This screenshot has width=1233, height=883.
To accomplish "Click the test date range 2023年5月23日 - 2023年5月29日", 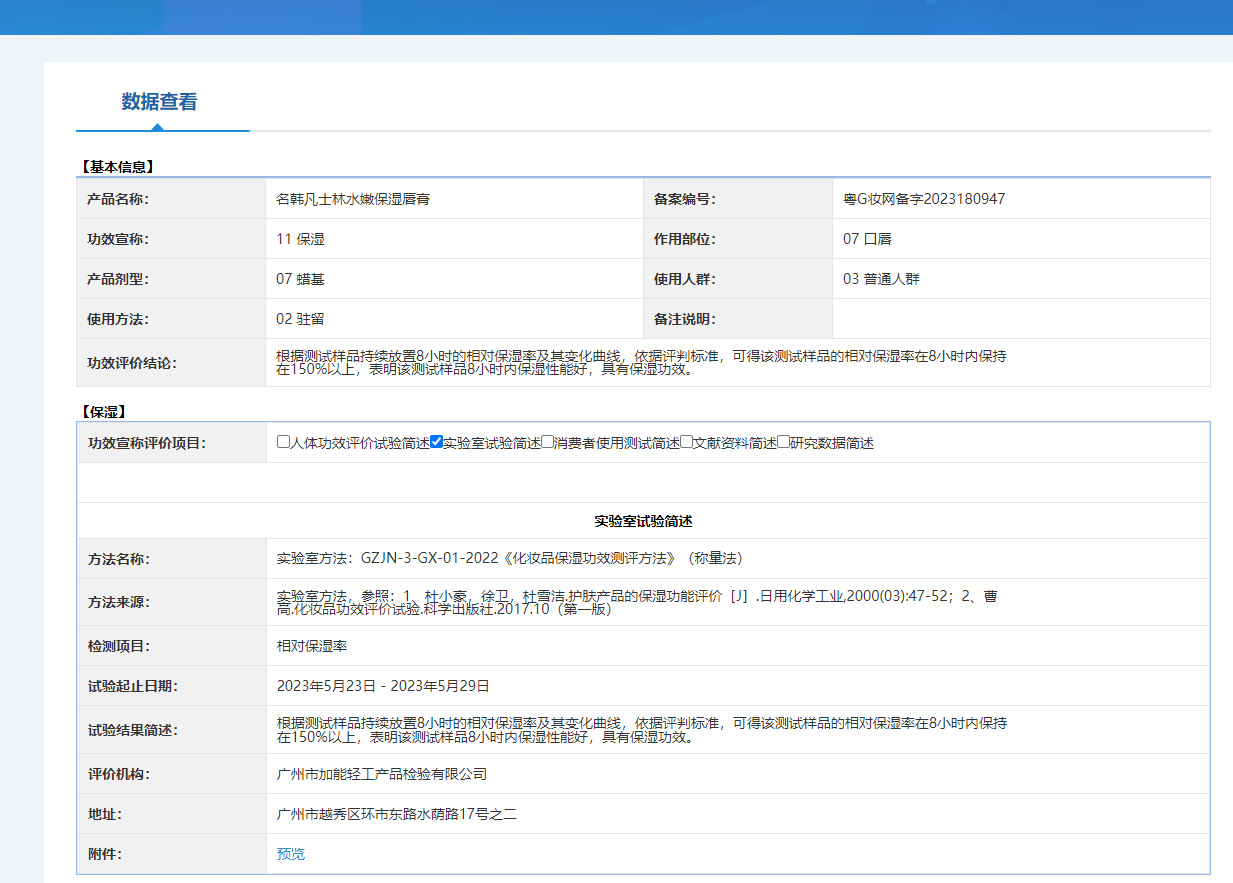I will click(383, 686).
